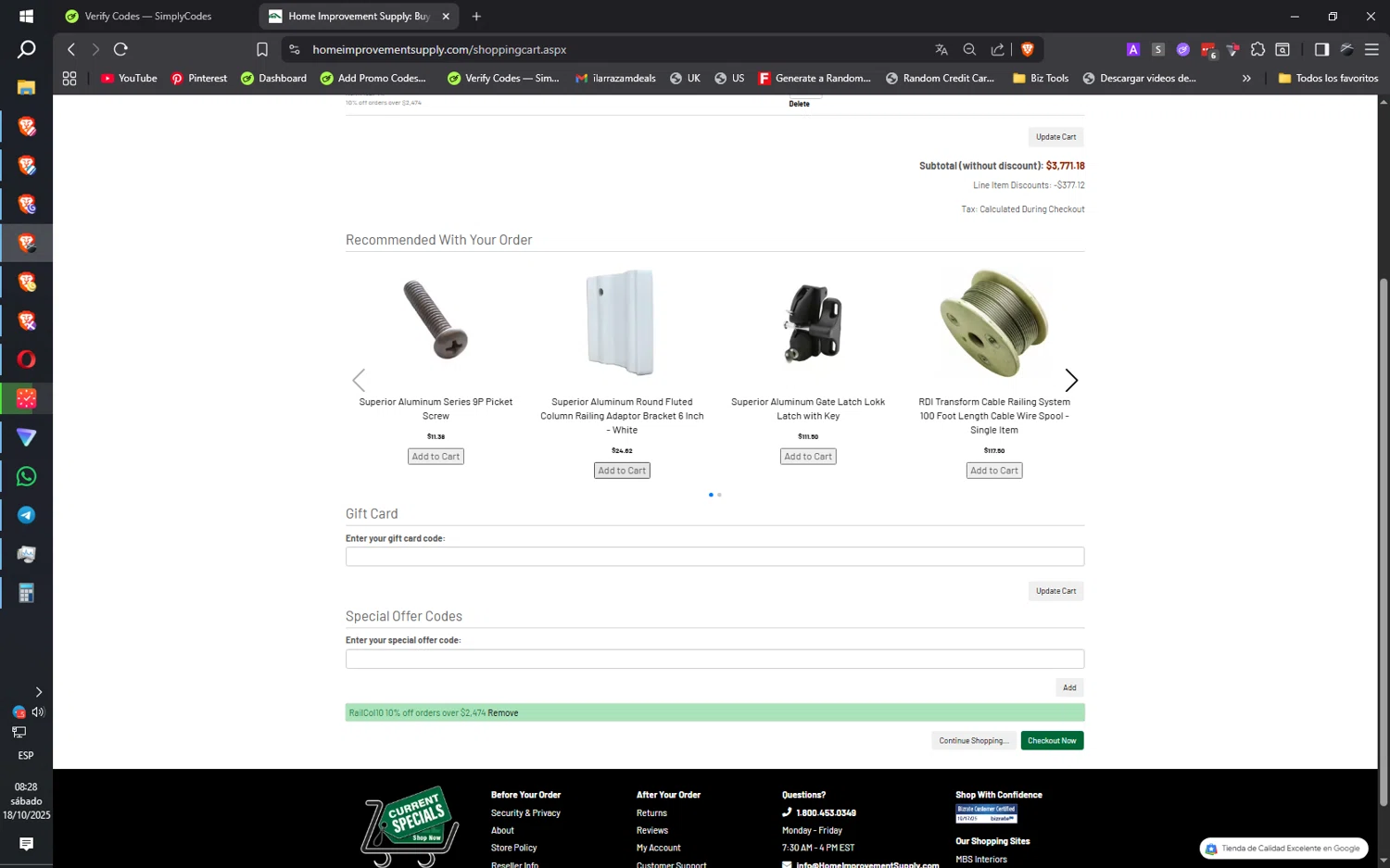Click Checkout Now button
This screenshot has height=868, width=1390.
[x=1052, y=740]
